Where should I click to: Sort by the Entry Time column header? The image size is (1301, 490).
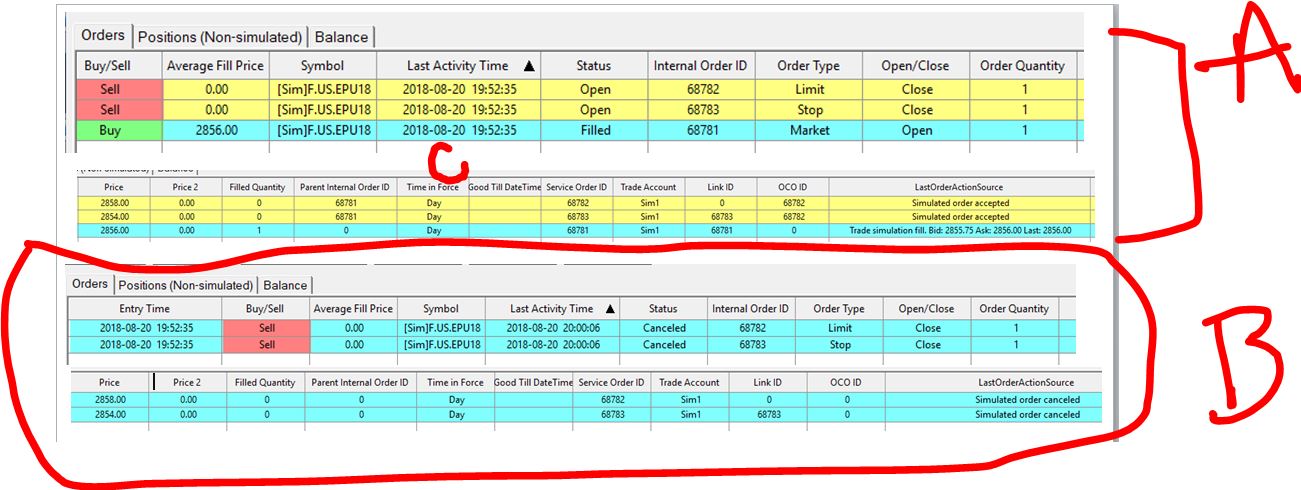tap(144, 309)
